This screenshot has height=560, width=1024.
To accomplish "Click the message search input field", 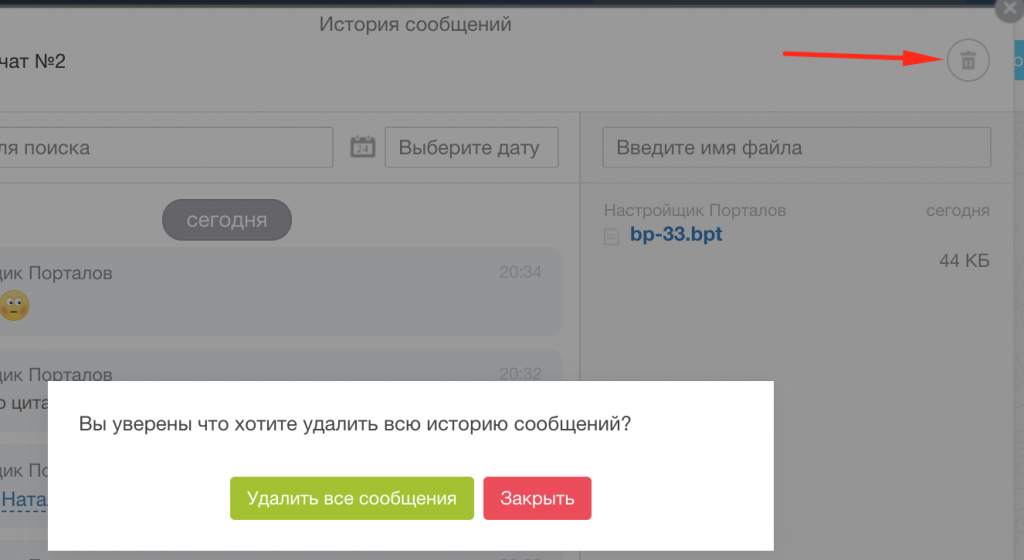I will pyautogui.click(x=166, y=148).
